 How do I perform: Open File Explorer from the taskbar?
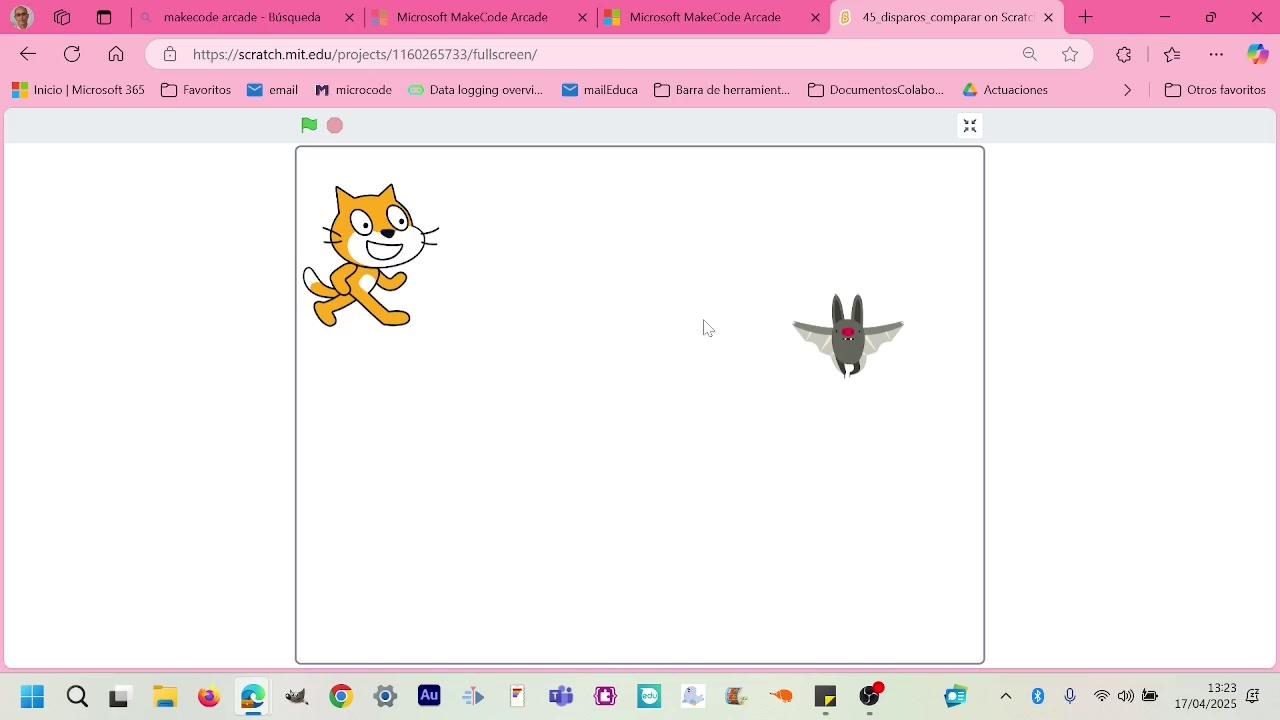coord(165,696)
